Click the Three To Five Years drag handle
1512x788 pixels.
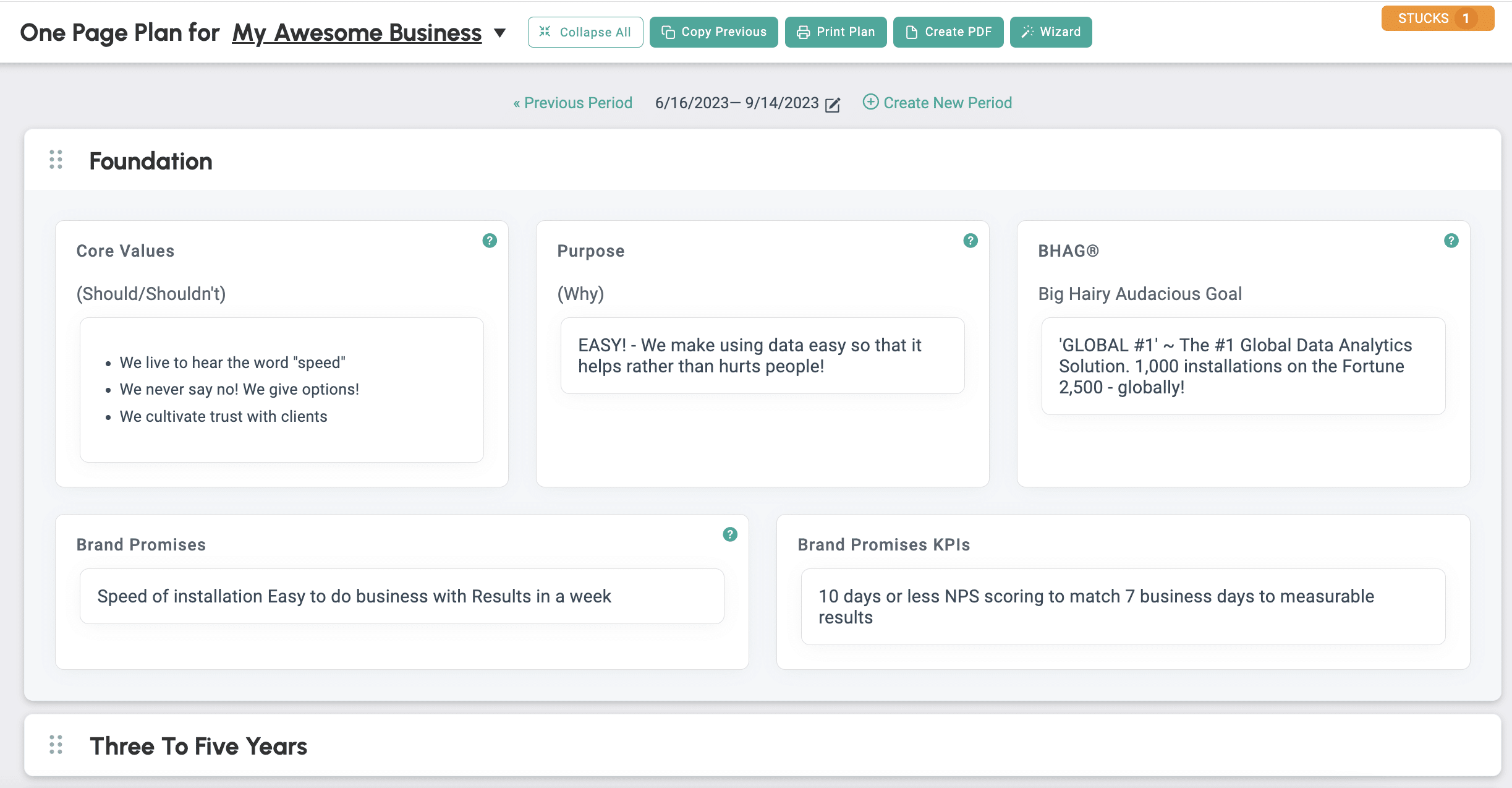pyautogui.click(x=56, y=745)
